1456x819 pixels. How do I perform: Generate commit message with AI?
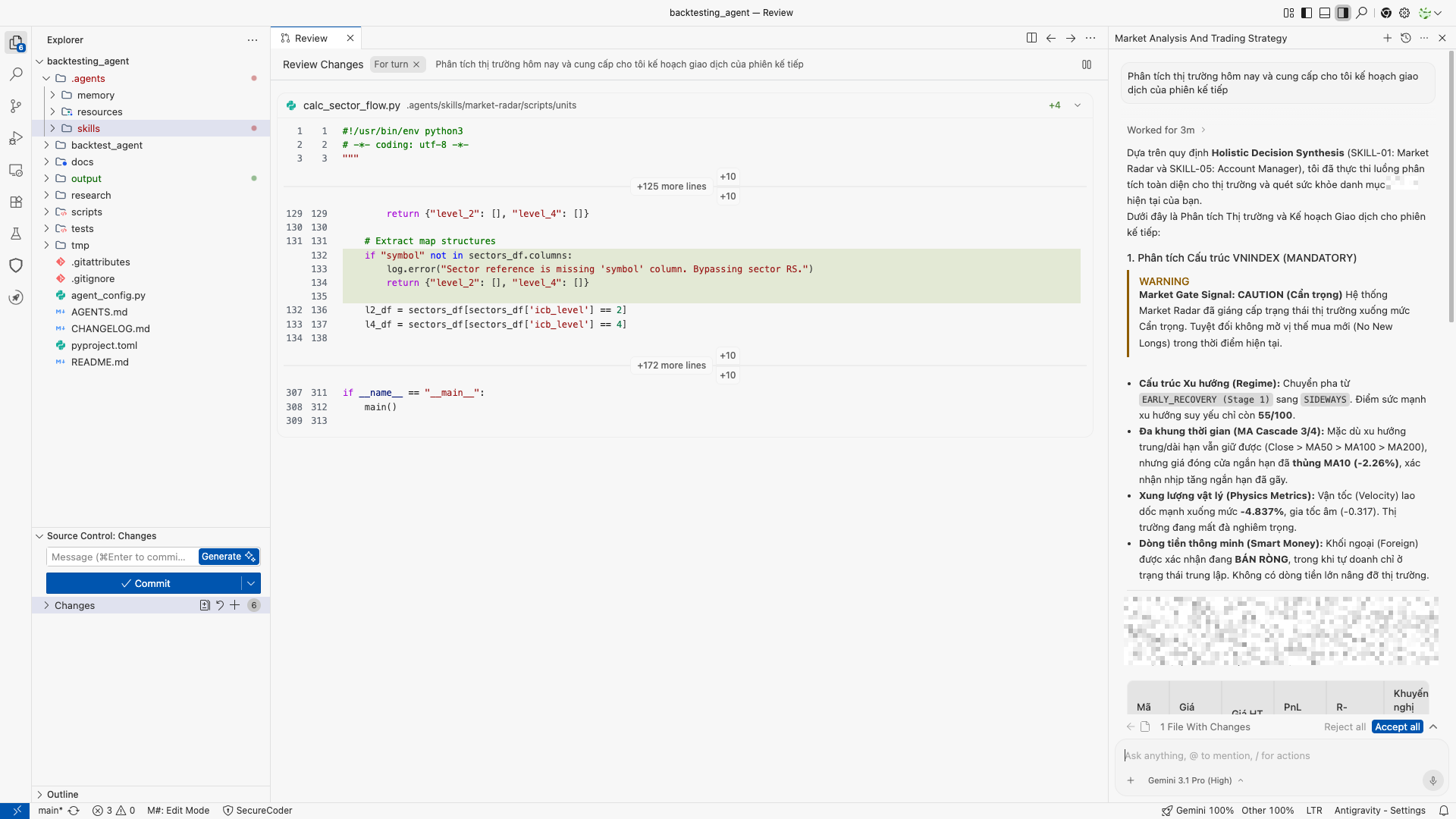tap(229, 557)
